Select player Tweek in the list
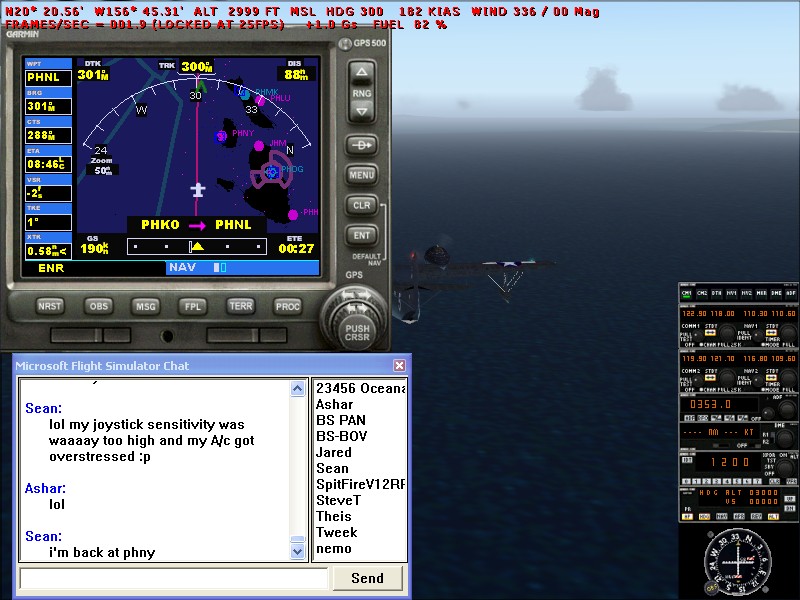Viewport: 800px width, 600px height. point(336,532)
